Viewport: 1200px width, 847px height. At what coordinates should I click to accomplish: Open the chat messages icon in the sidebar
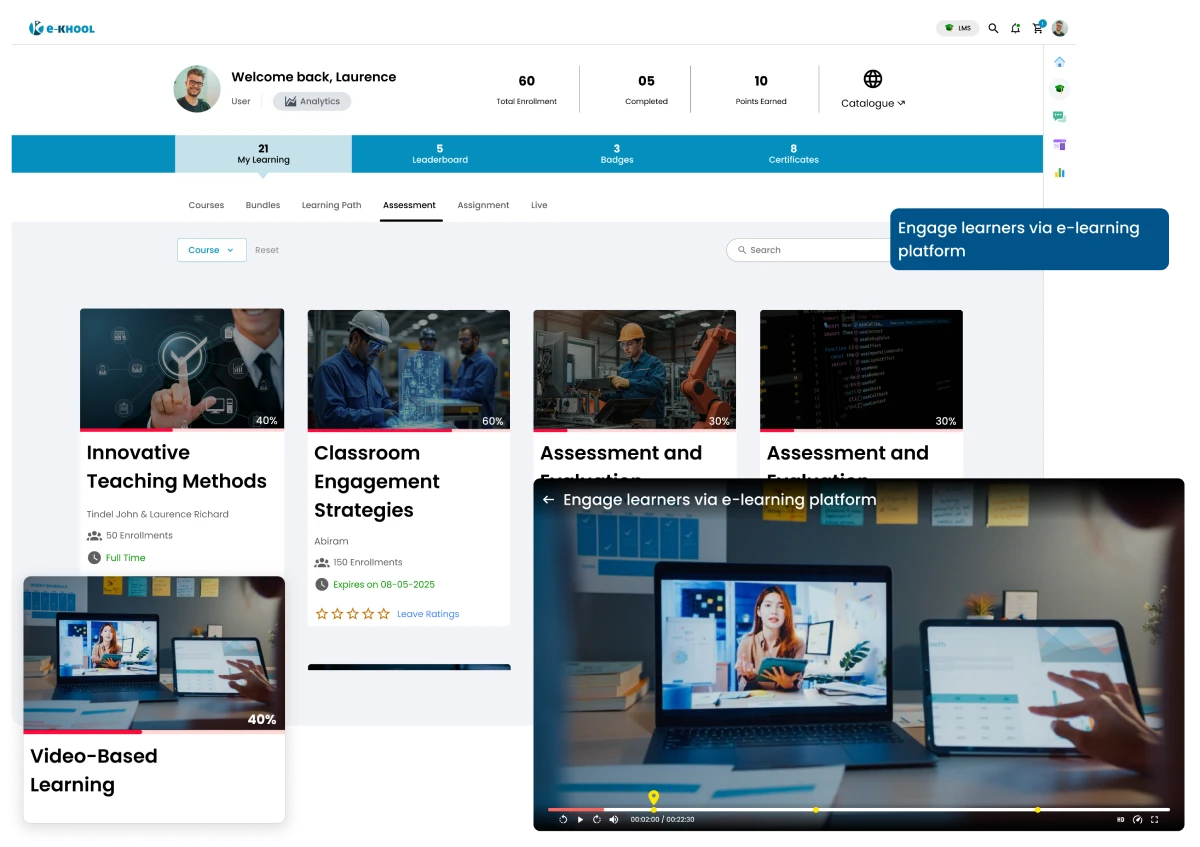point(1060,114)
